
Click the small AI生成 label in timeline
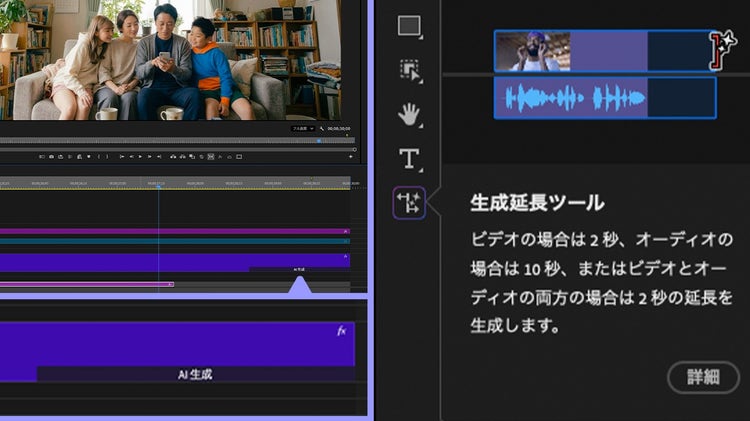pyautogui.click(x=299, y=269)
